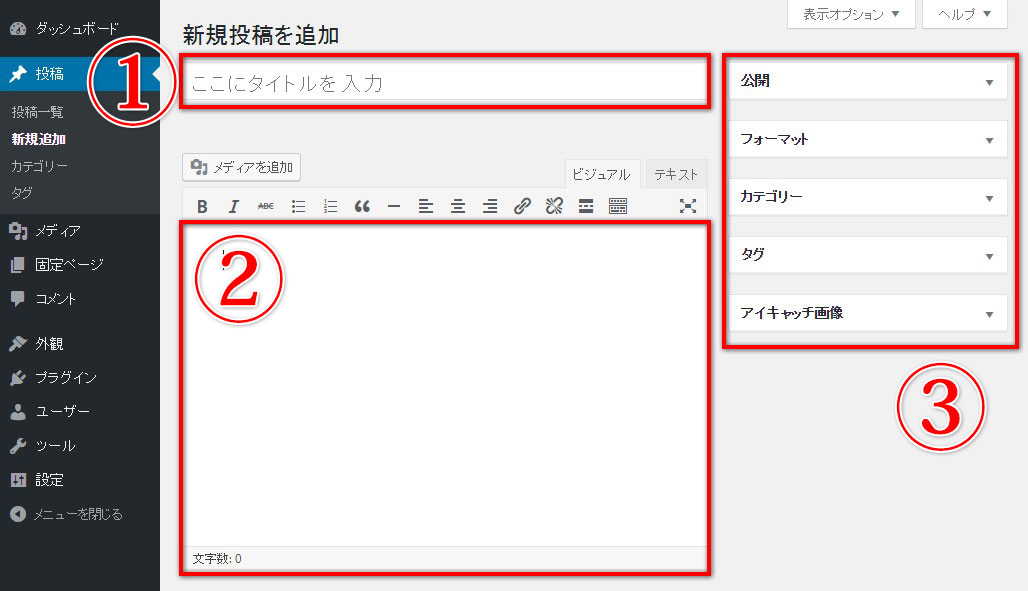Set center text alignment
The height and width of the screenshot is (591, 1028).
coord(458,205)
